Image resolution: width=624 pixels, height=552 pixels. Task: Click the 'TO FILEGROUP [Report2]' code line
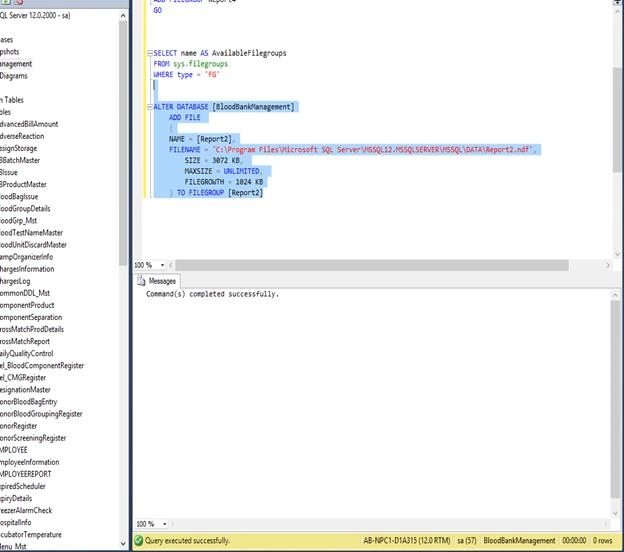click(220, 193)
